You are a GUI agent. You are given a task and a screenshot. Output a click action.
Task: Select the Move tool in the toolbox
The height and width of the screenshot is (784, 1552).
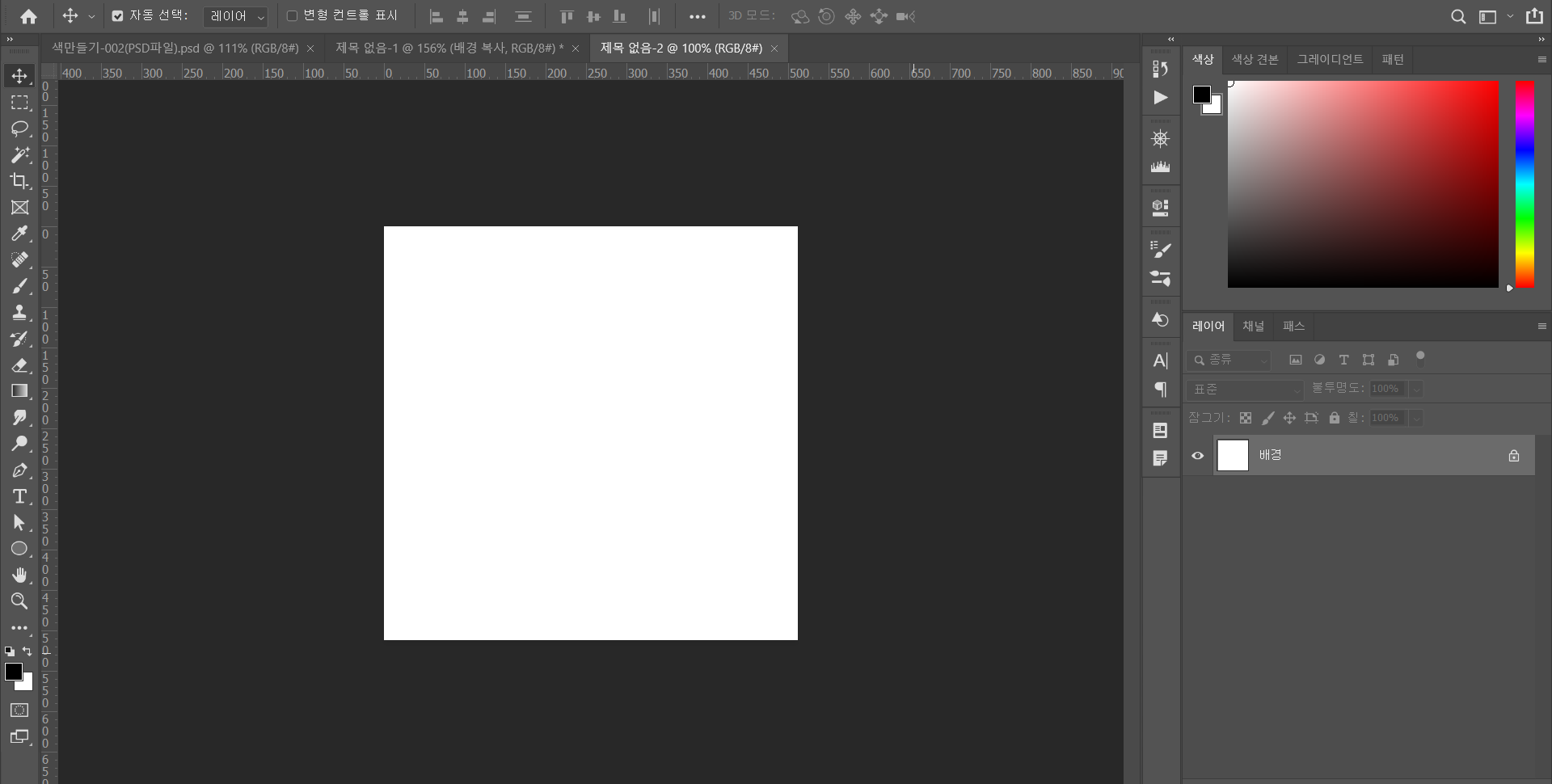click(19, 76)
